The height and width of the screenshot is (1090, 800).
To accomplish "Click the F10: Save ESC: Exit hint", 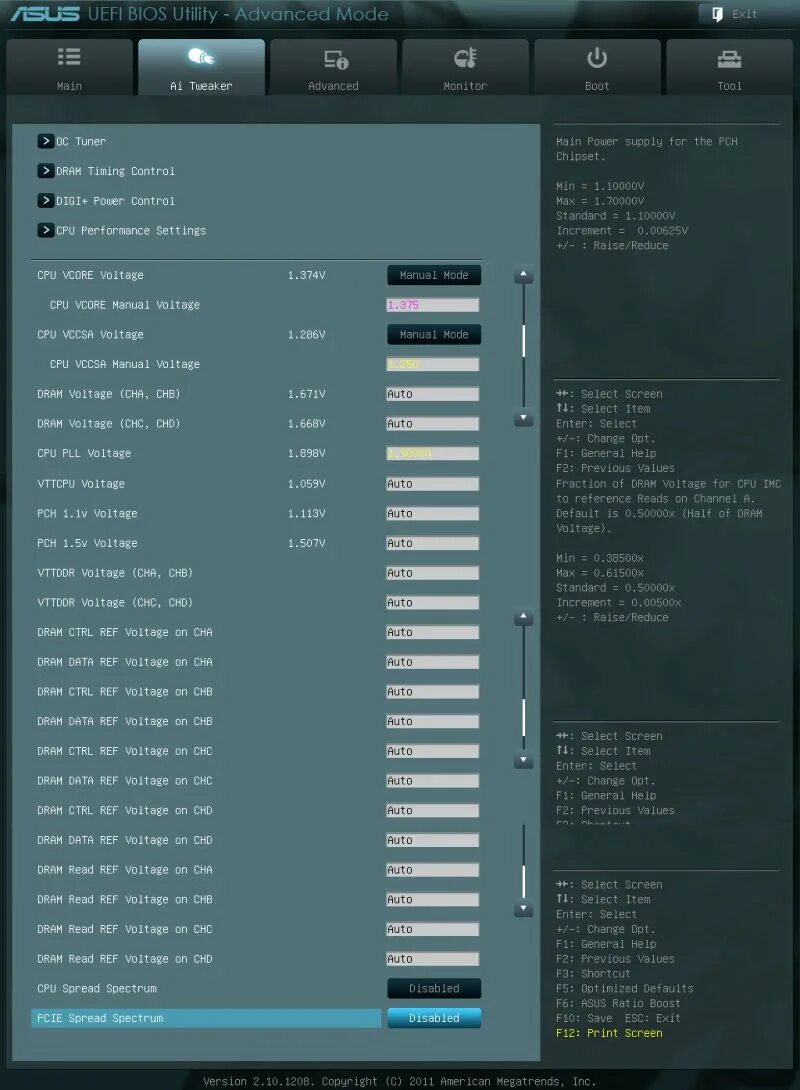I will pos(618,1018).
